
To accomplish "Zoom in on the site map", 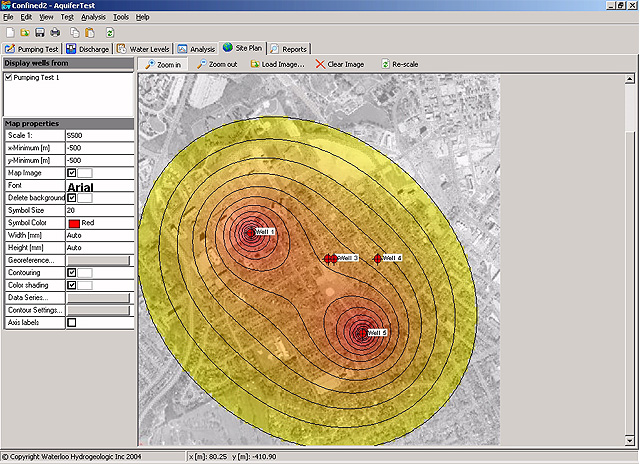I will tap(161, 64).
